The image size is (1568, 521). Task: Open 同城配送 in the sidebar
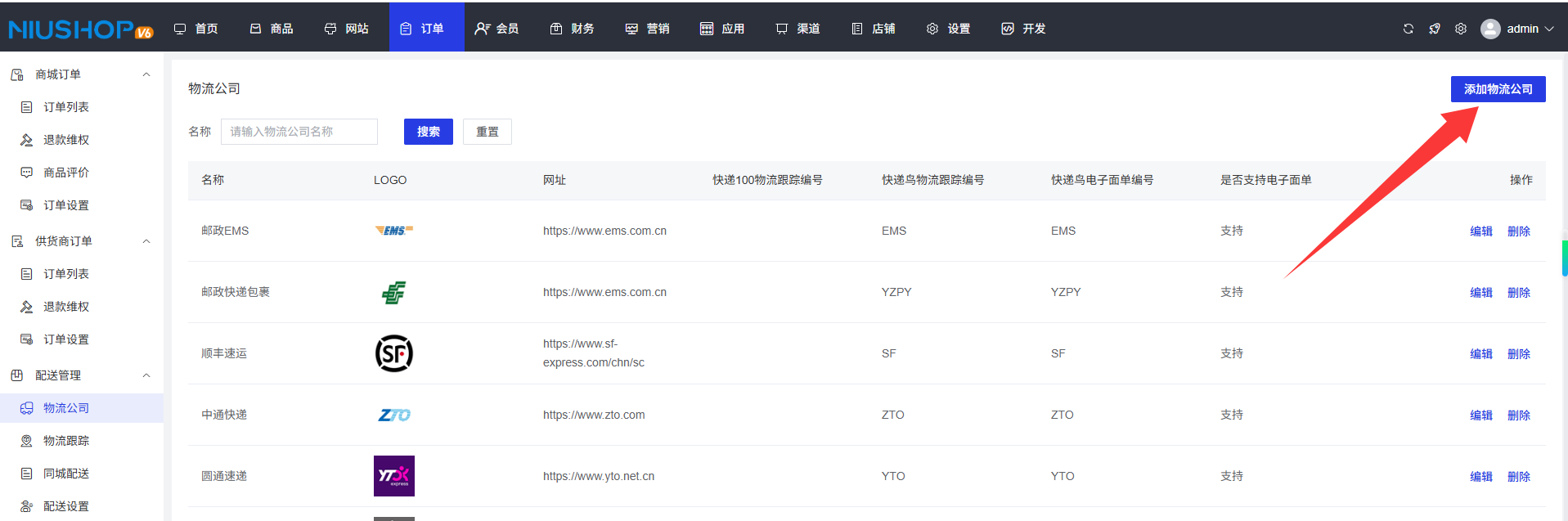pos(66,474)
